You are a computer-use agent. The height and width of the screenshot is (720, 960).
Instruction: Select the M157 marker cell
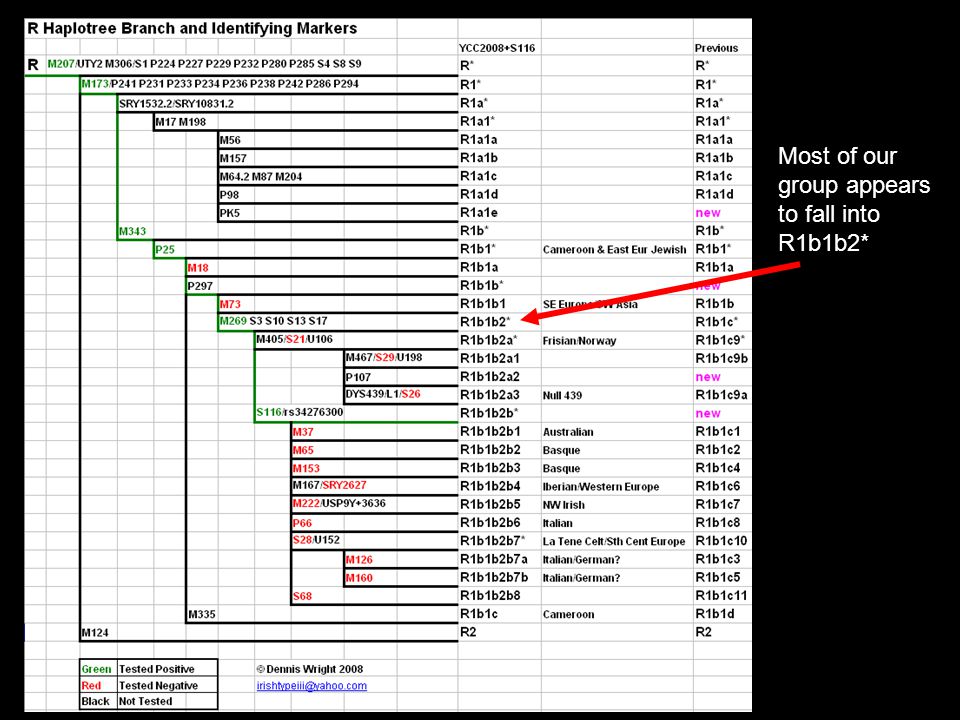(233, 159)
